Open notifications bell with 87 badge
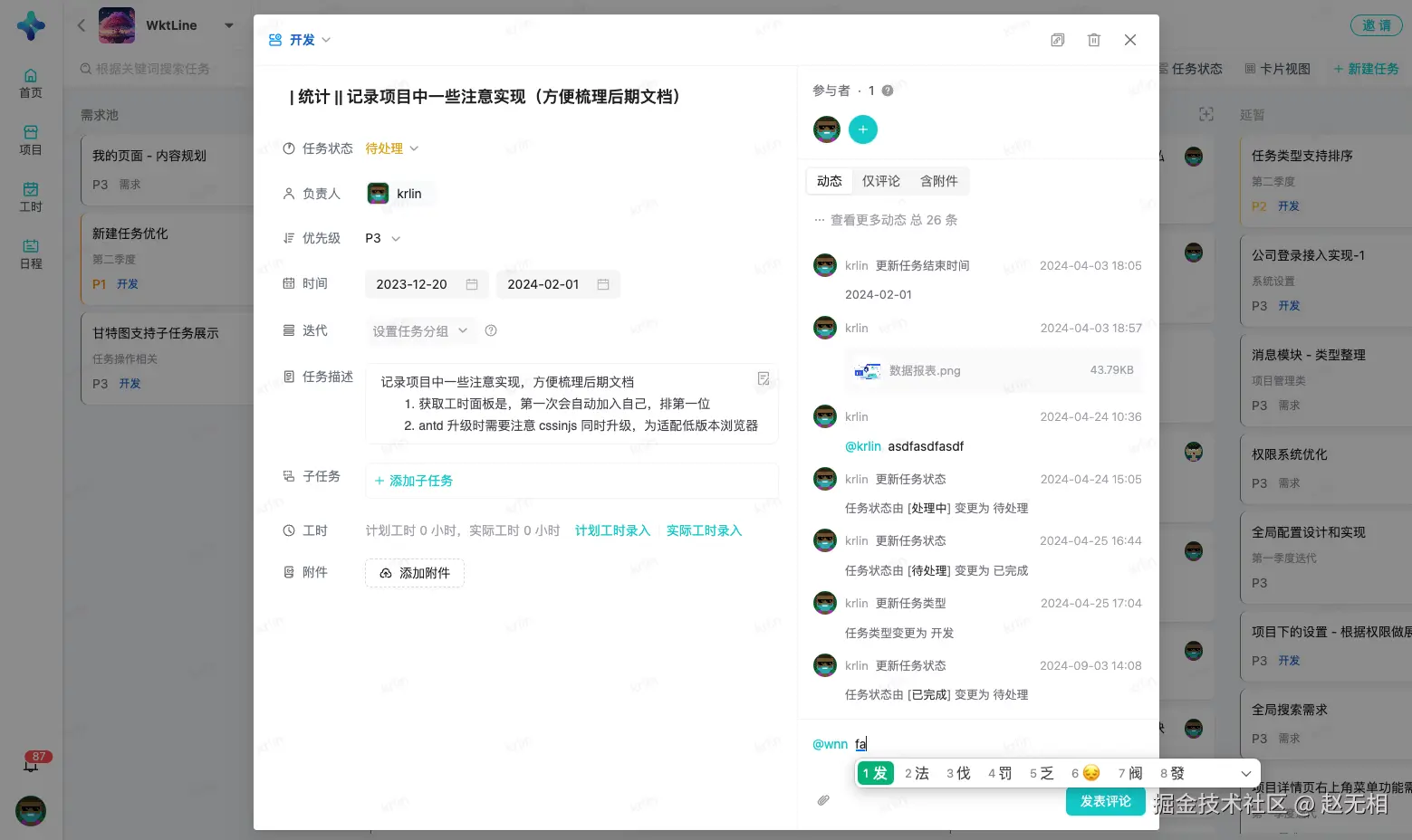The image size is (1412, 840). 32,764
